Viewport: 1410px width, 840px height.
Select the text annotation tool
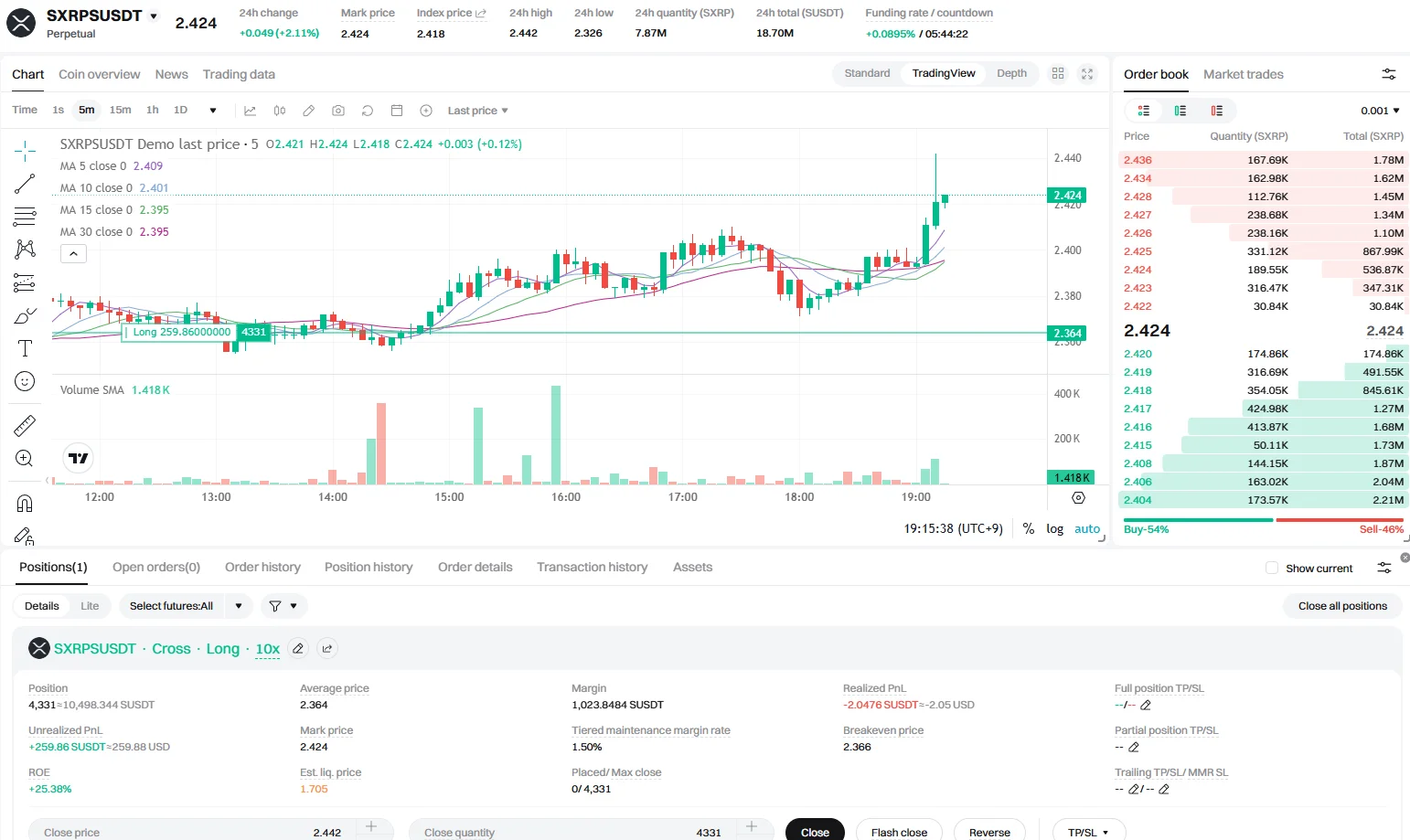click(x=25, y=348)
